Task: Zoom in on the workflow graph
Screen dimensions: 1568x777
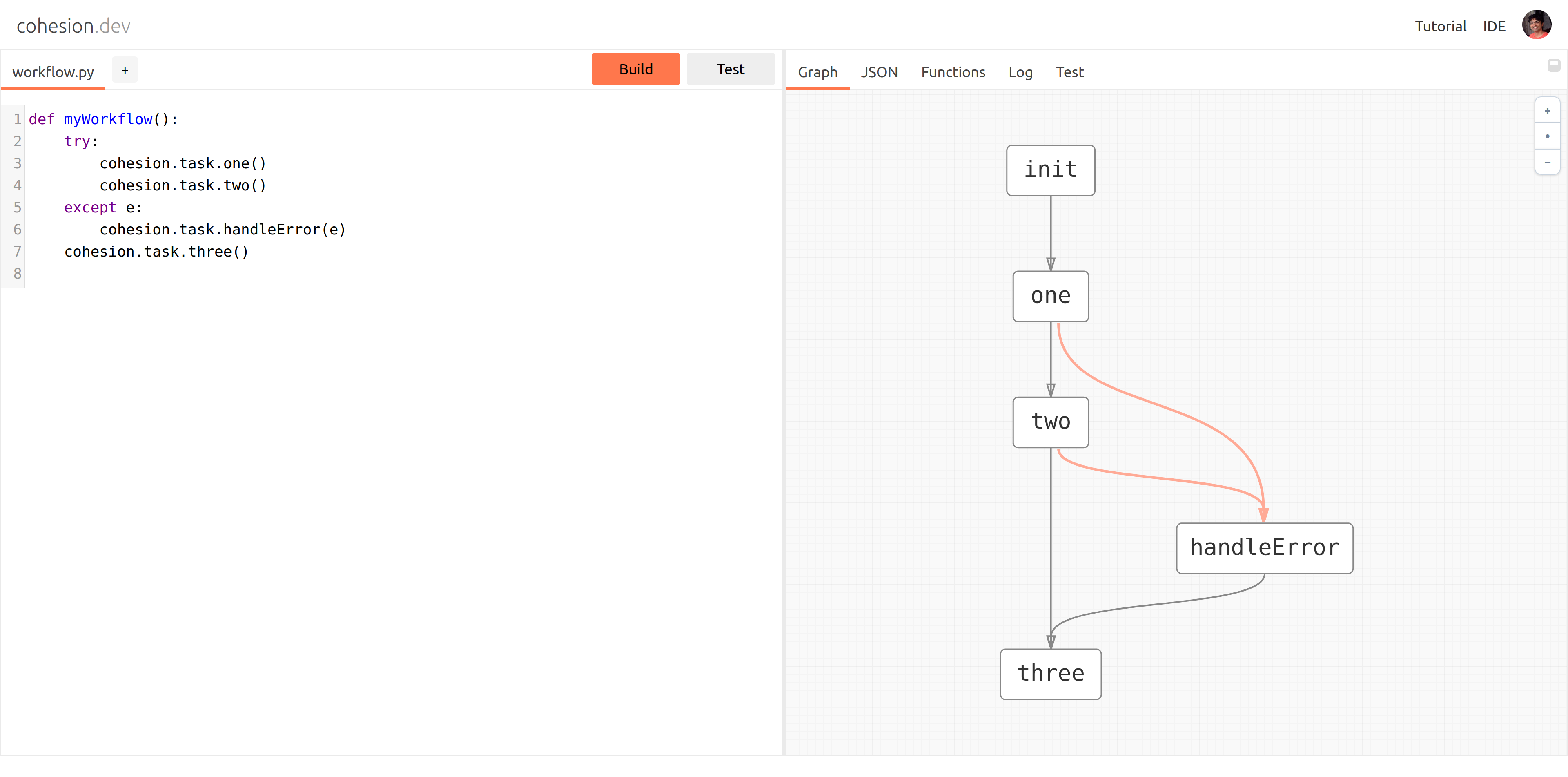Action: (1547, 111)
